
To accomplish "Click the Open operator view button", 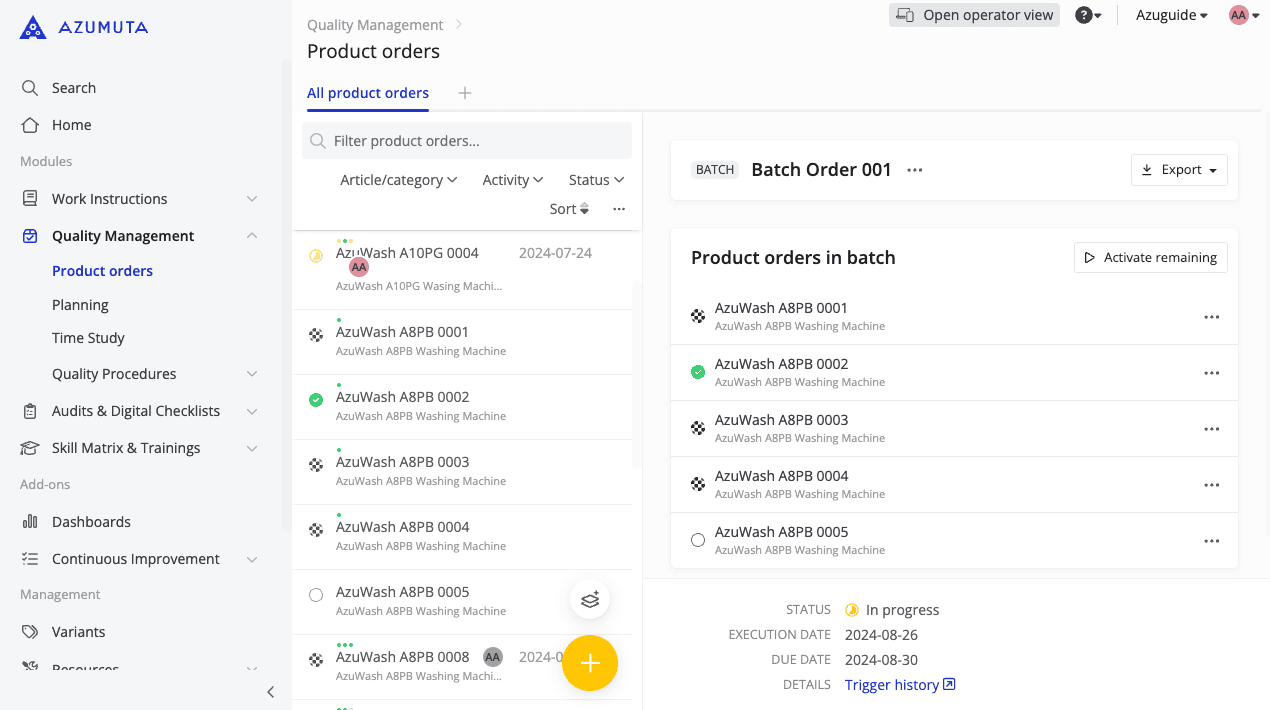I will tap(974, 15).
